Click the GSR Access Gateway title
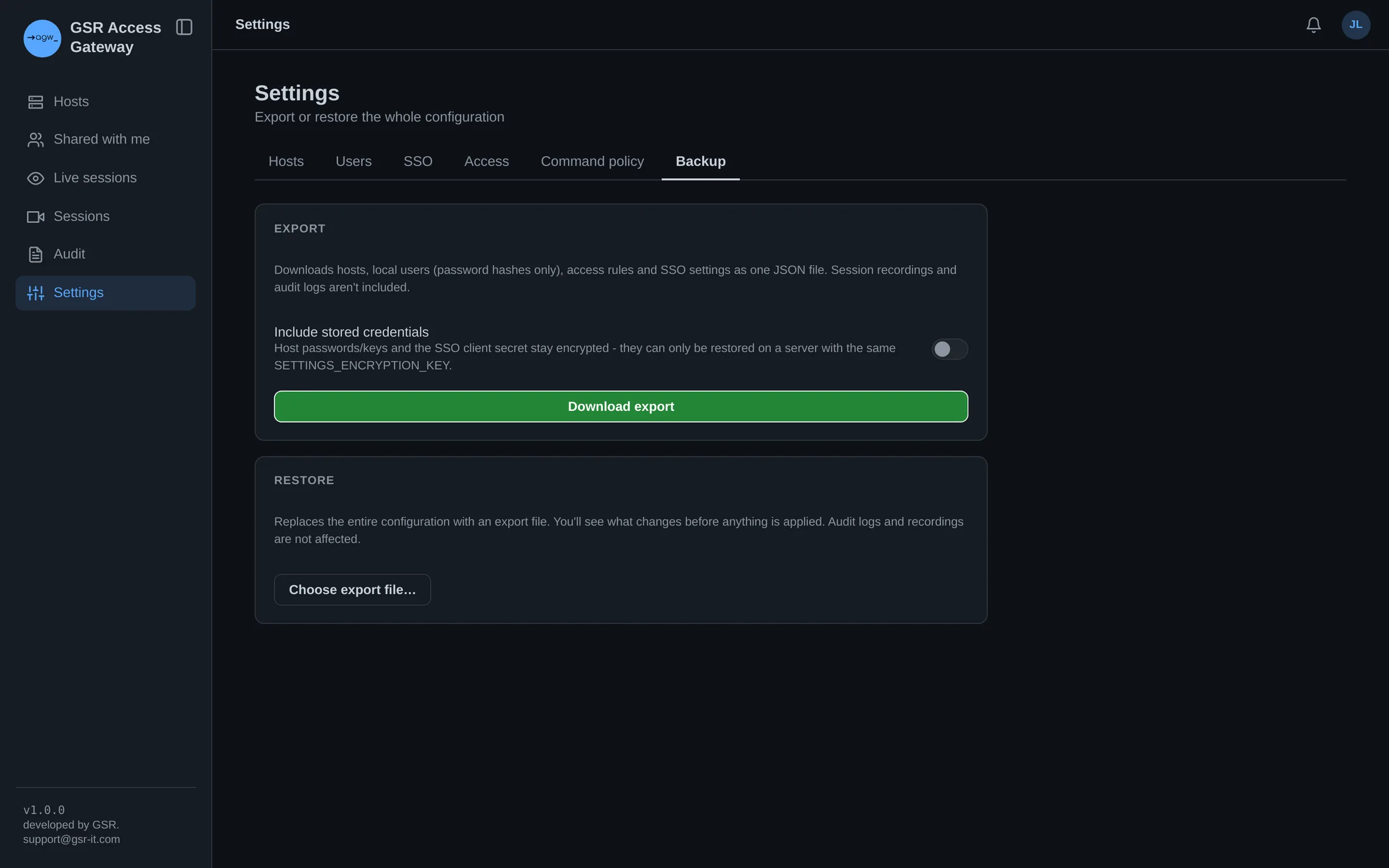Image resolution: width=1389 pixels, height=868 pixels. pos(115,37)
